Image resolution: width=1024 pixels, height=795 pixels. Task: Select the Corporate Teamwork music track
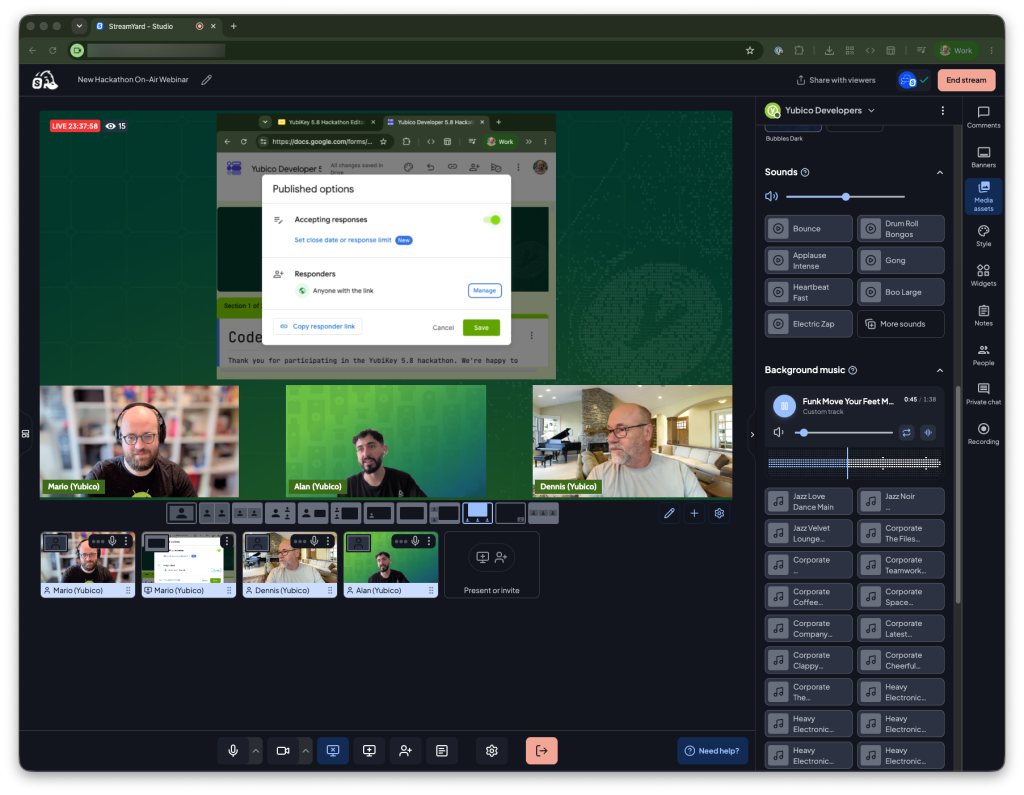(x=901, y=564)
